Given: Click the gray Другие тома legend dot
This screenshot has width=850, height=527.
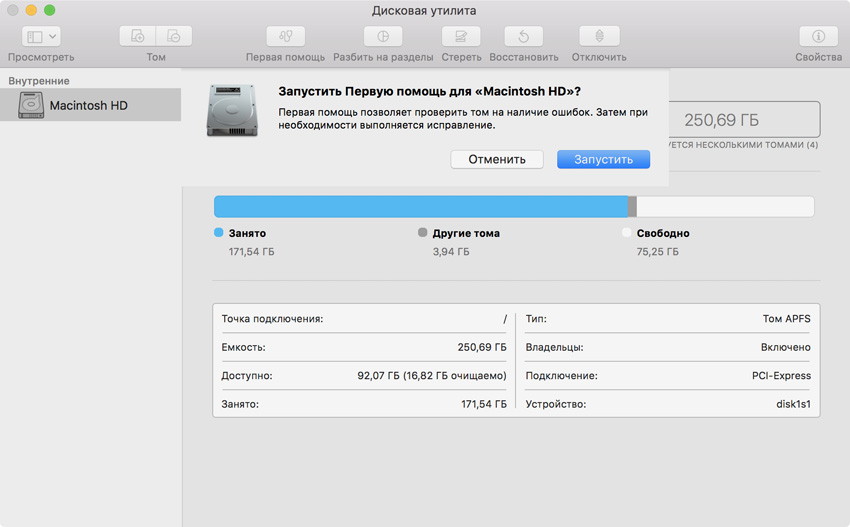Looking at the screenshot, I should click(423, 233).
